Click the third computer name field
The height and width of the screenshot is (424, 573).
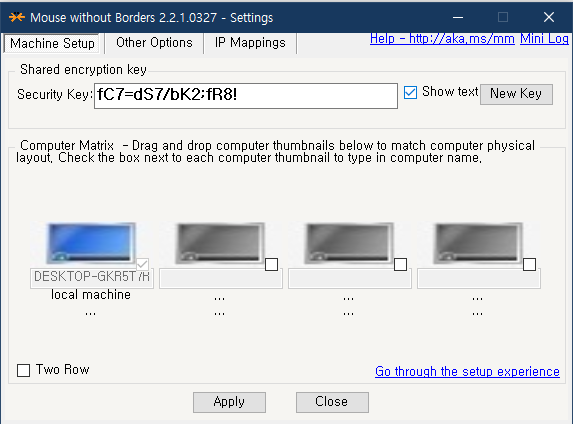coord(350,279)
